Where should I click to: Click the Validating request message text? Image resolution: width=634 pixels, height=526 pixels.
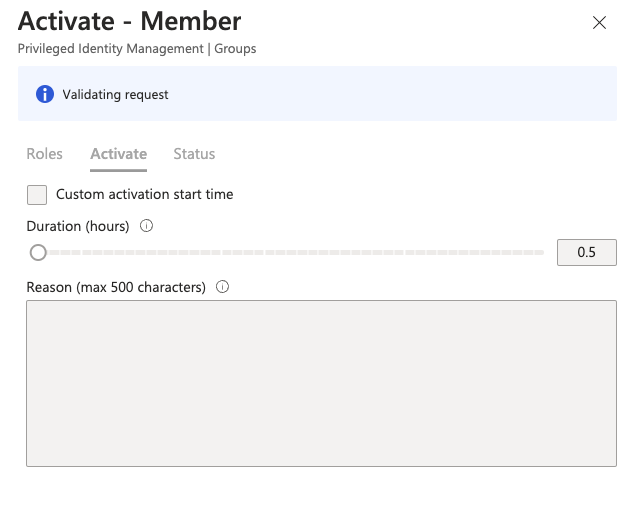[x=115, y=95]
